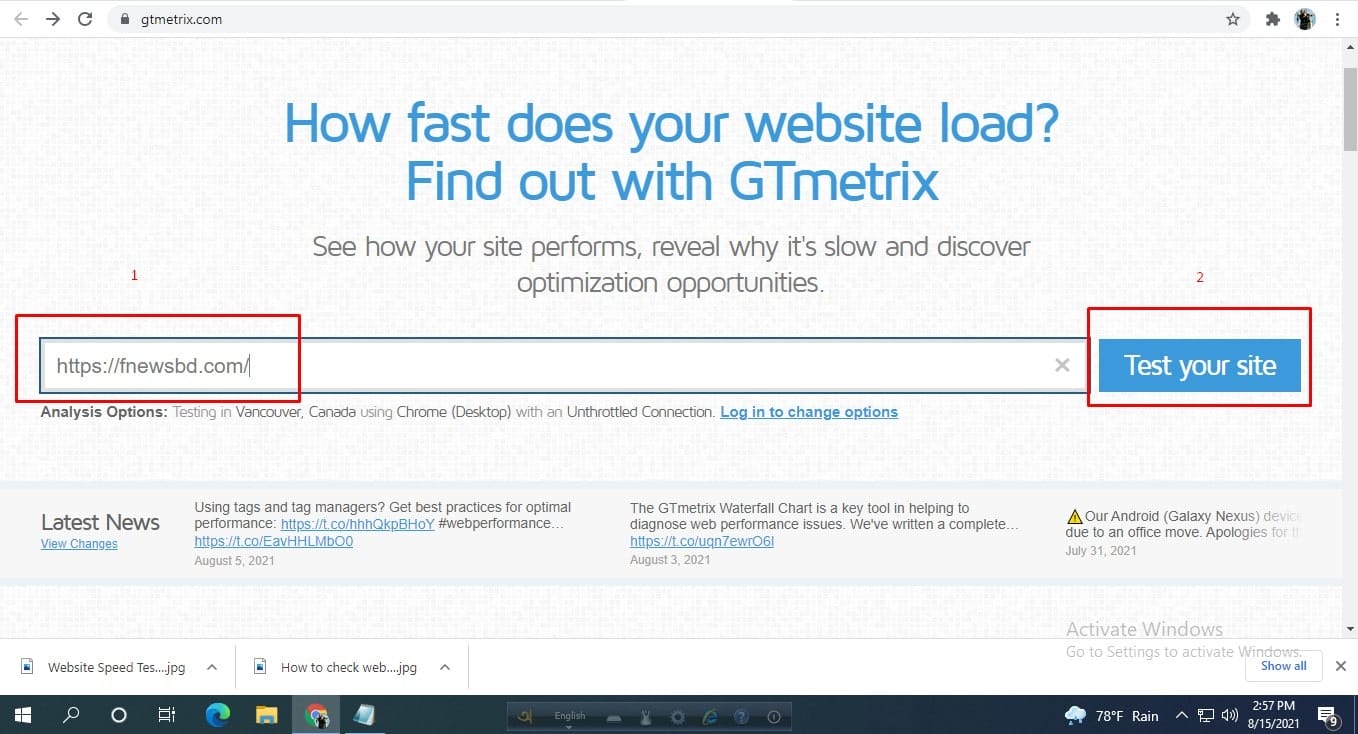Click the Analysis Options label
The image size is (1358, 734).
point(104,412)
